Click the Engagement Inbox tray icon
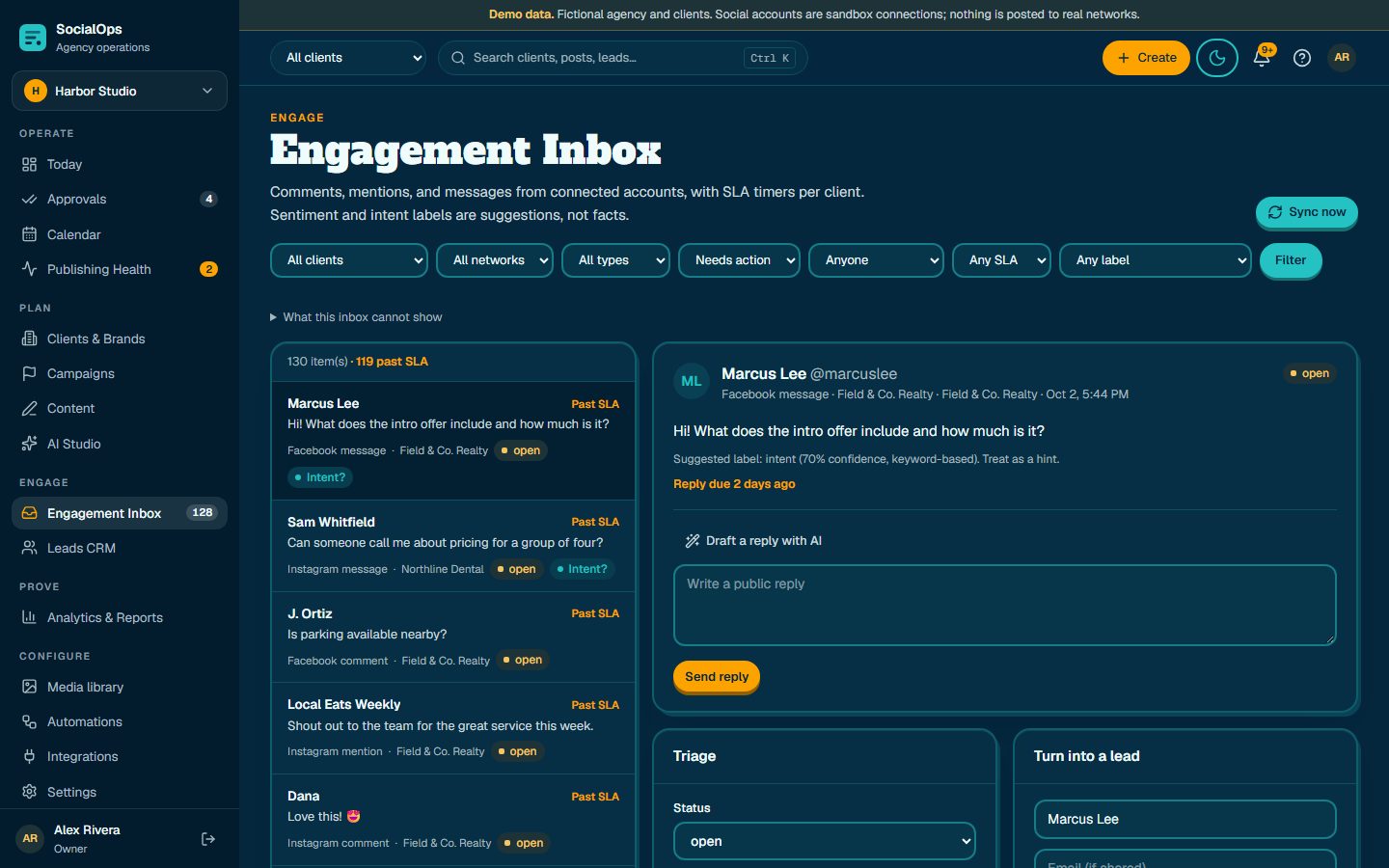1389x868 pixels. click(x=29, y=513)
